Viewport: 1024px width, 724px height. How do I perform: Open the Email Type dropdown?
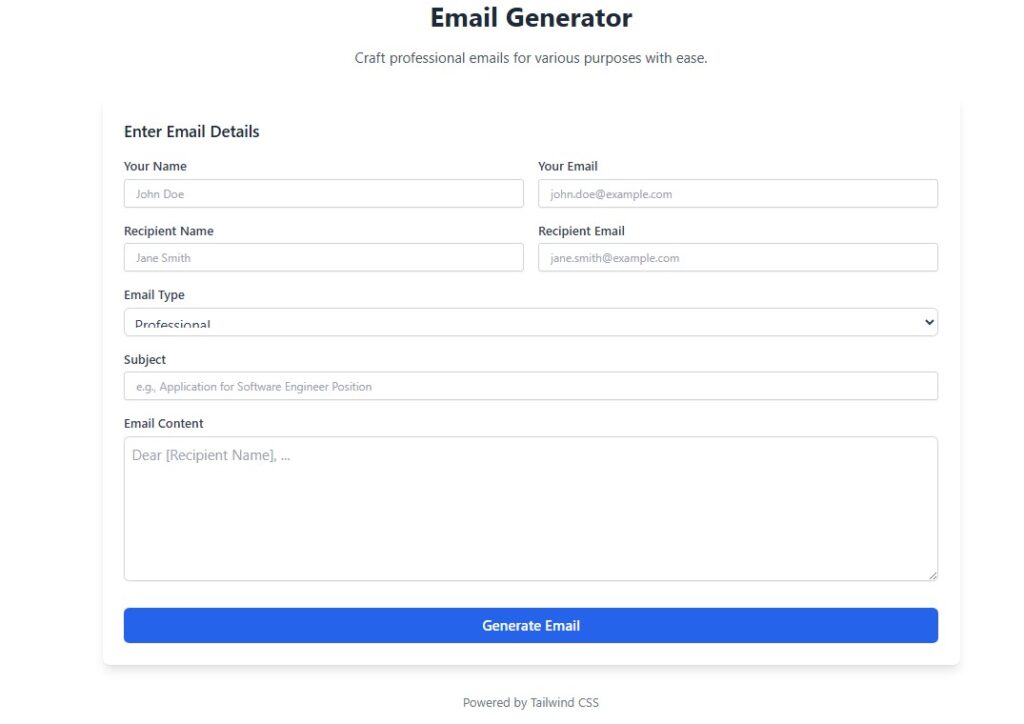click(x=530, y=321)
